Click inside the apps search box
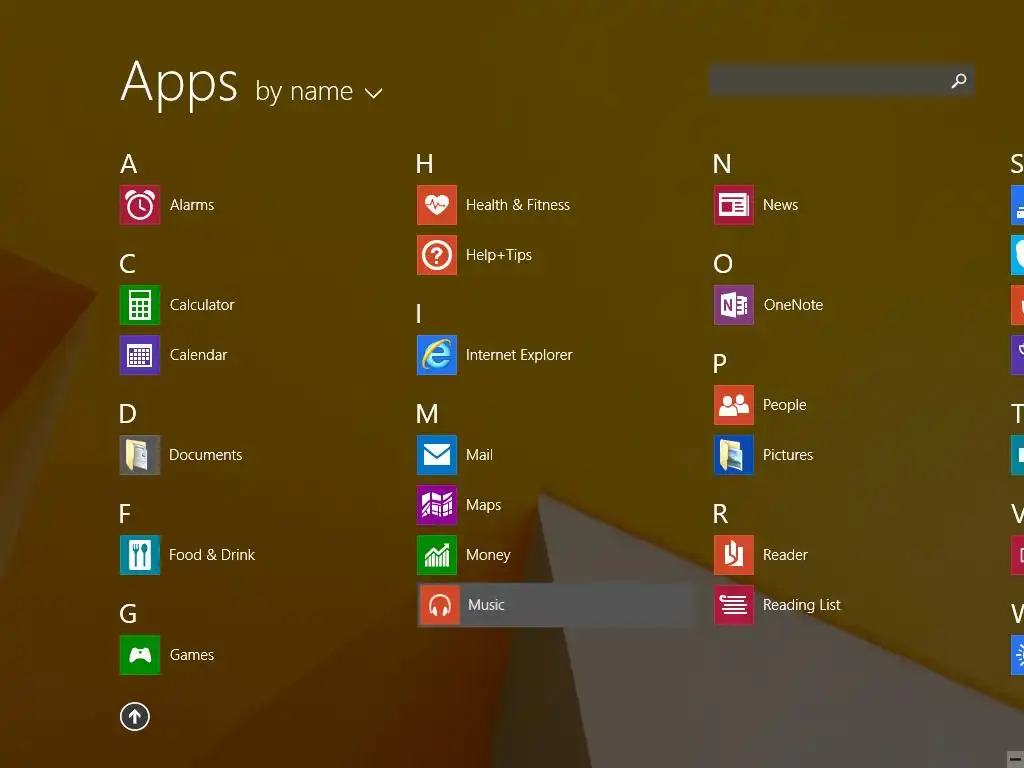The image size is (1024, 768). click(842, 80)
